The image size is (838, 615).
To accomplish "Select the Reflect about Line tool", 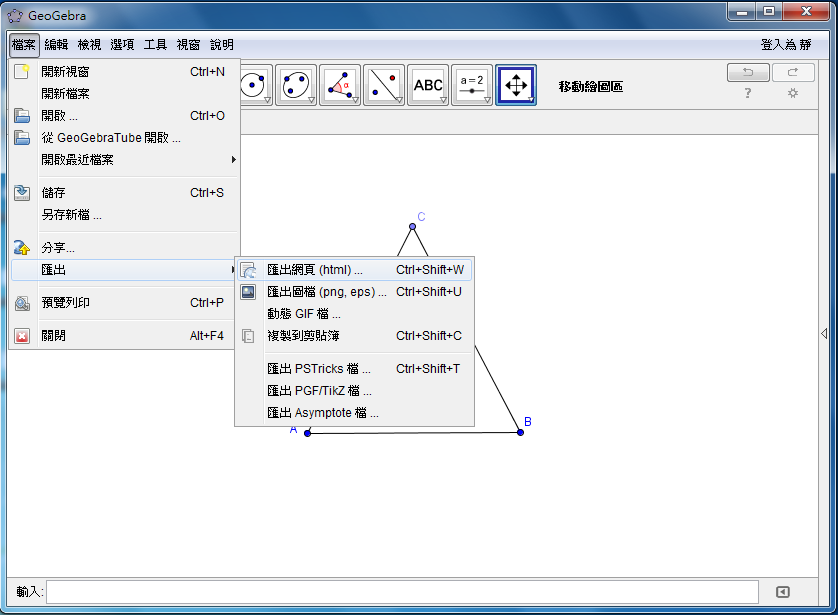I will pyautogui.click(x=384, y=85).
